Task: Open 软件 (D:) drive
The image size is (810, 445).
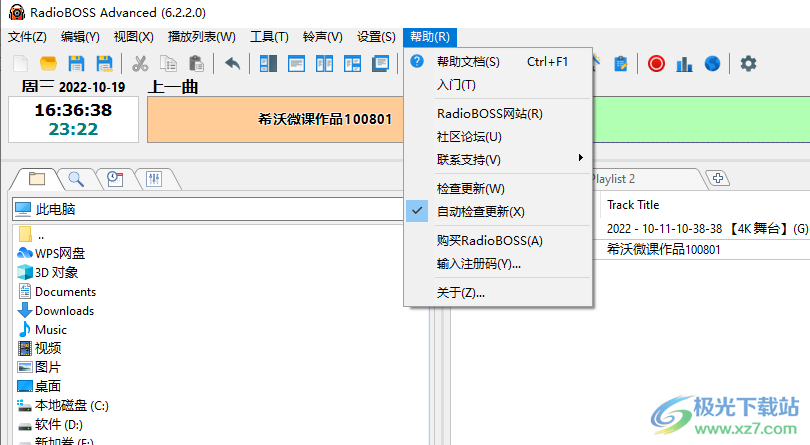Action: (50, 425)
